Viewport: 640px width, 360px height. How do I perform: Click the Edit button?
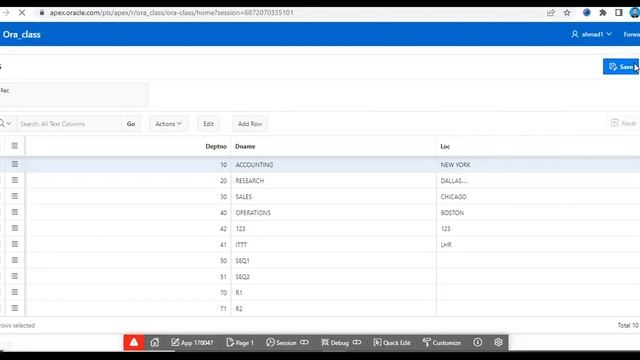click(x=208, y=124)
